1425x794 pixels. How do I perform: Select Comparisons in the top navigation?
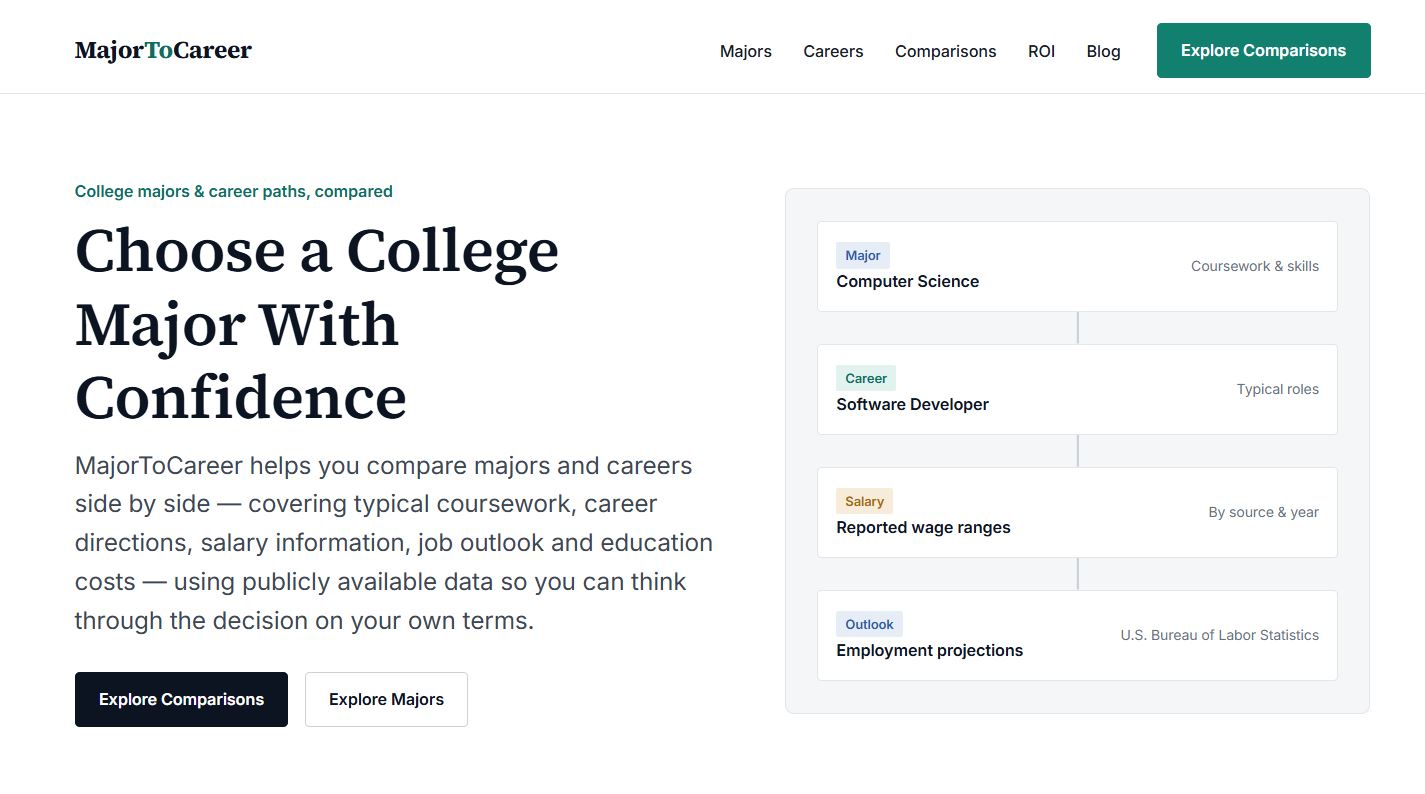click(x=945, y=51)
